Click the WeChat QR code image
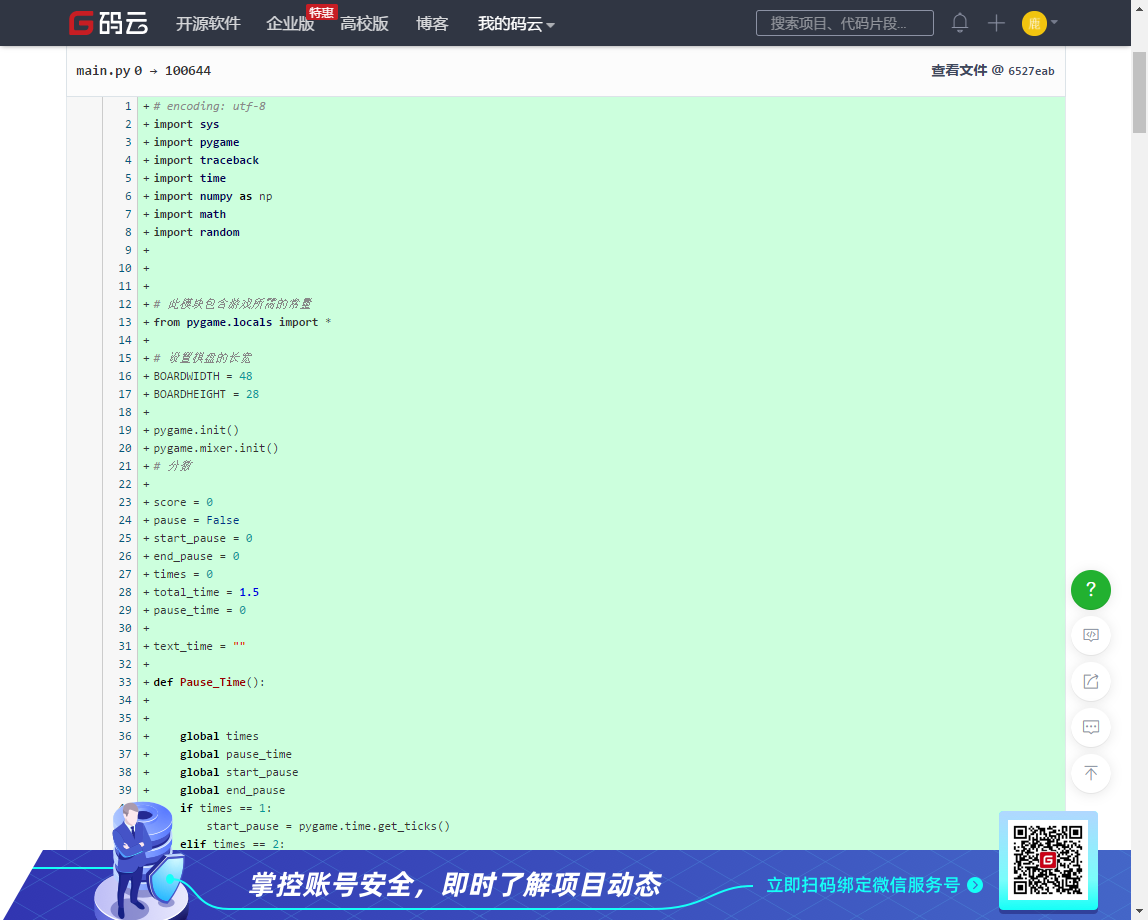Viewport: 1148px width, 920px height. 1048,860
